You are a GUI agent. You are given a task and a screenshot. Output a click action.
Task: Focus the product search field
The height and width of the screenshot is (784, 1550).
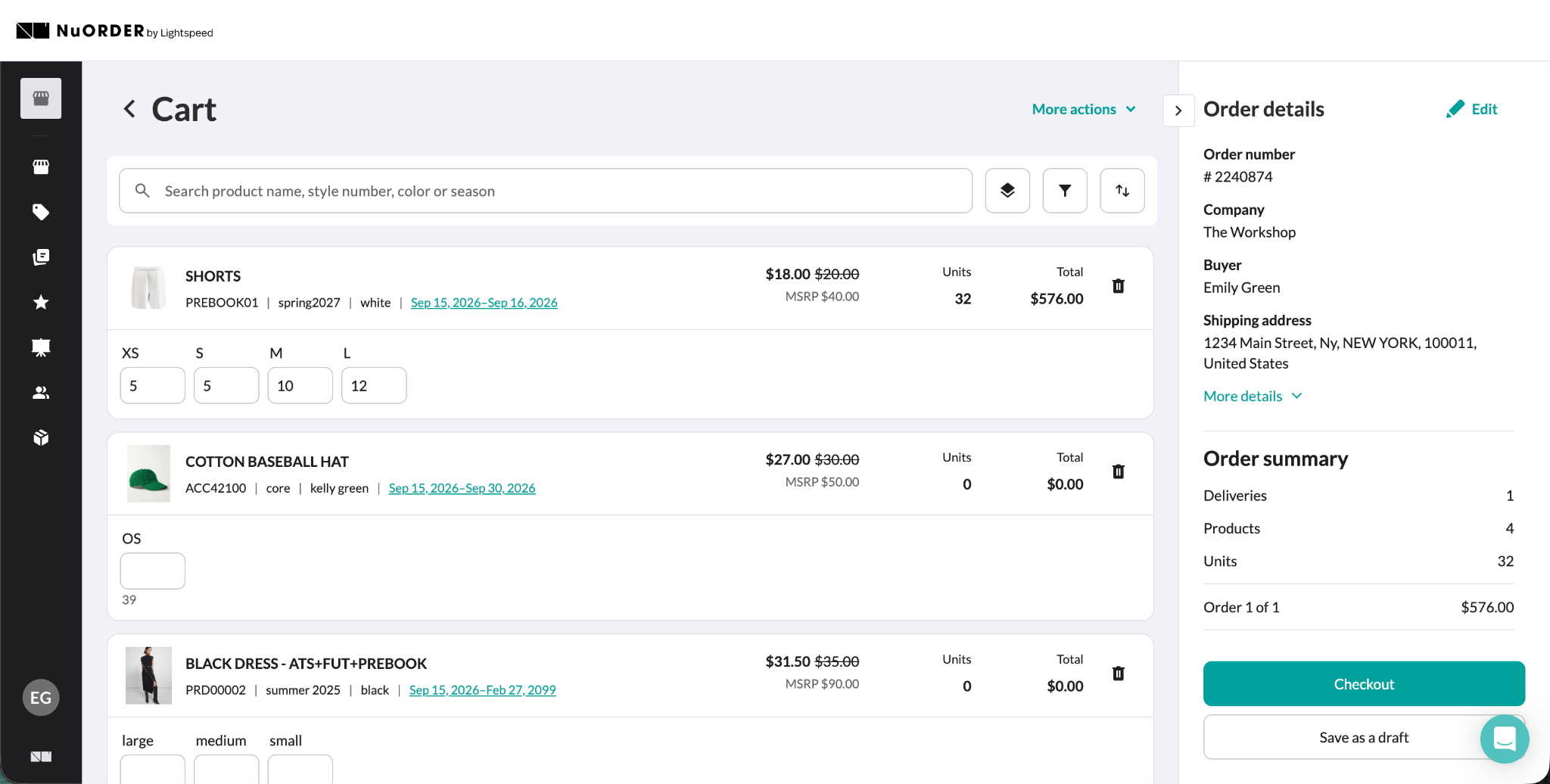coord(546,191)
